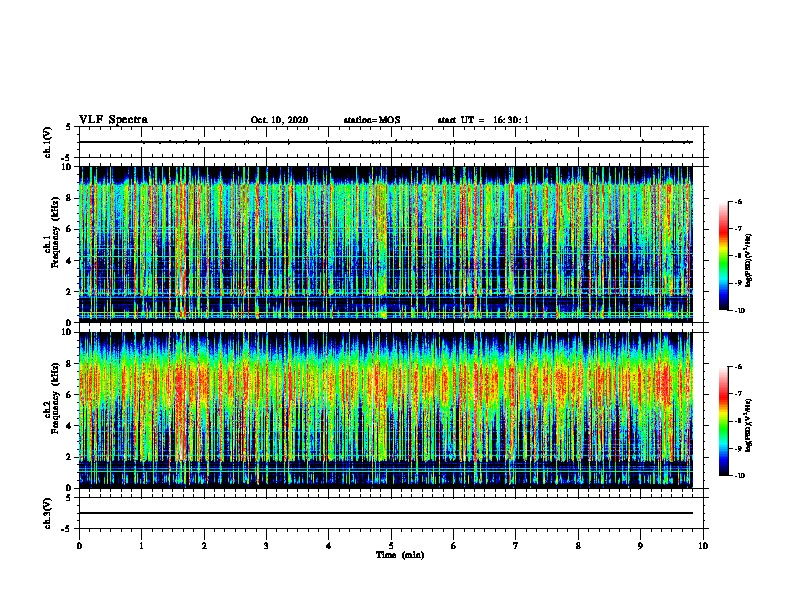Click the ch.1 colorbar log(PSD) label
Image resolution: width=792 pixels, height=612 pixels.
point(748,261)
